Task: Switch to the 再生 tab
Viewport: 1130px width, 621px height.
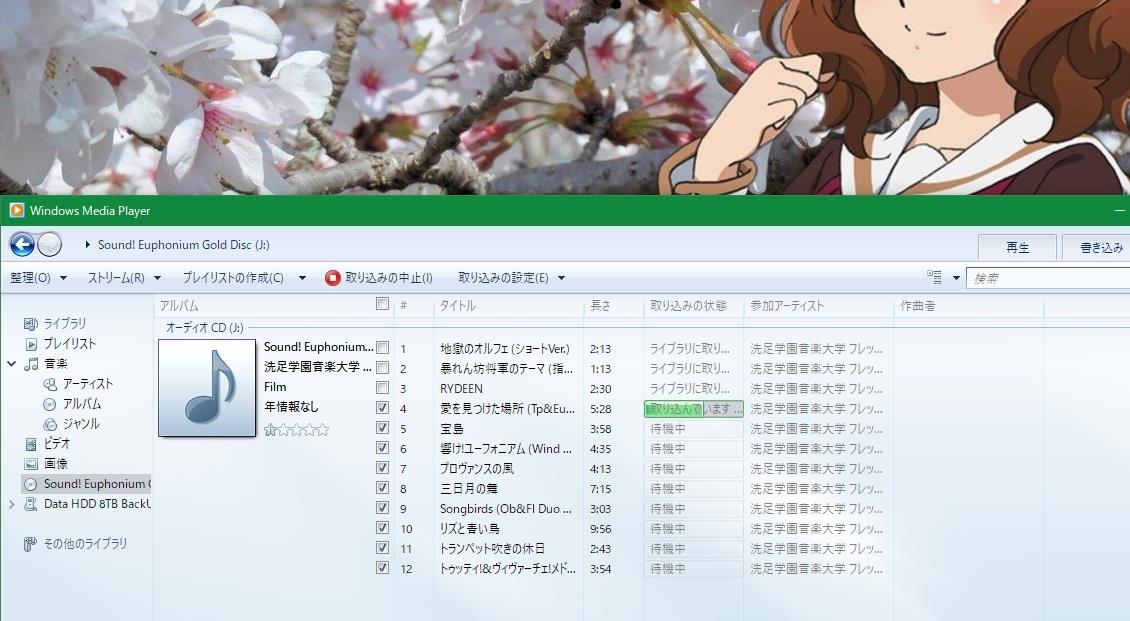Action: 1018,248
